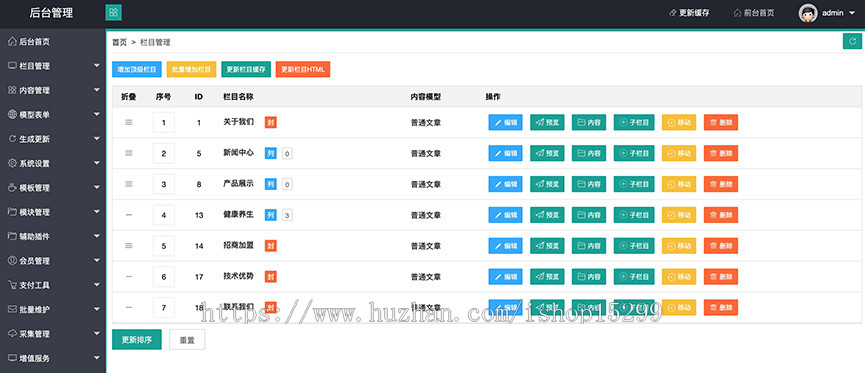
Task: Click the 列 type badge next to 健康养生
Action: (x=270, y=215)
